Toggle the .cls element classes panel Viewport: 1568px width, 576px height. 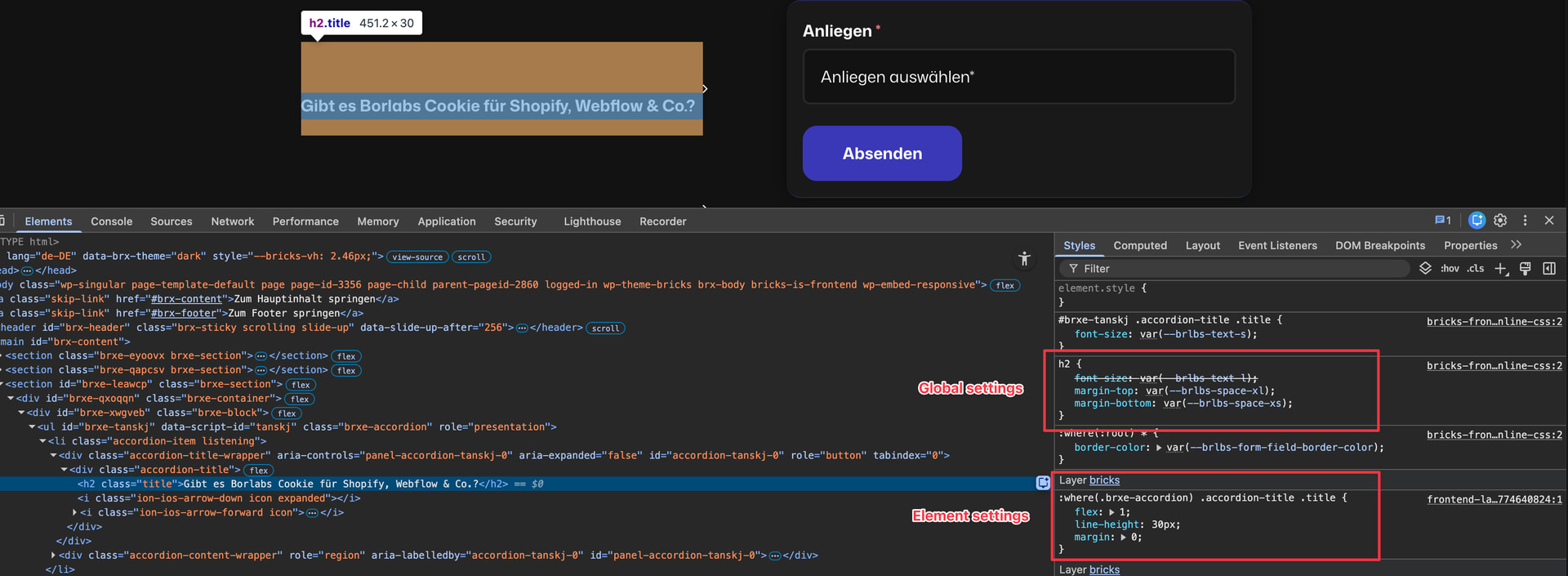(x=1475, y=269)
